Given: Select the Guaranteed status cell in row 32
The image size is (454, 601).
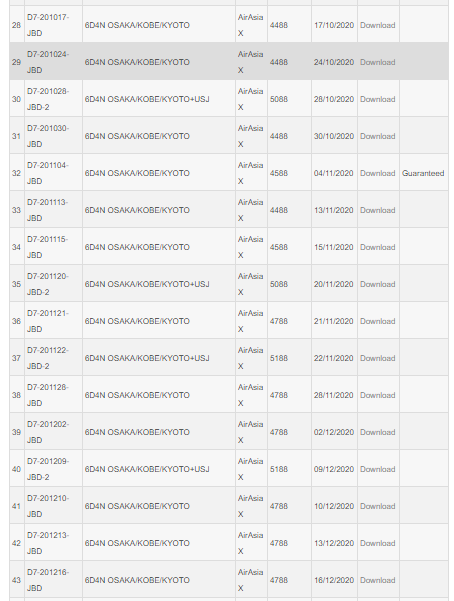Looking at the screenshot, I should click(424, 173).
